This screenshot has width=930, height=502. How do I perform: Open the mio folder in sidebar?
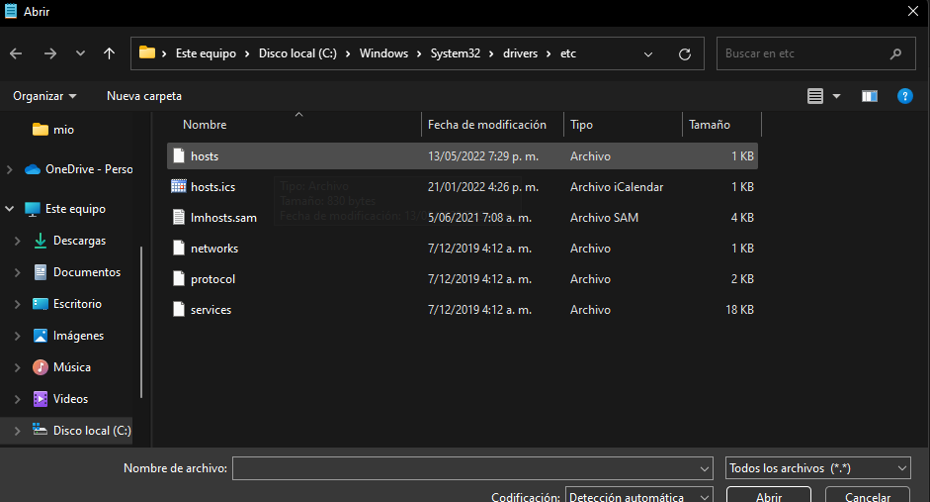(53, 129)
